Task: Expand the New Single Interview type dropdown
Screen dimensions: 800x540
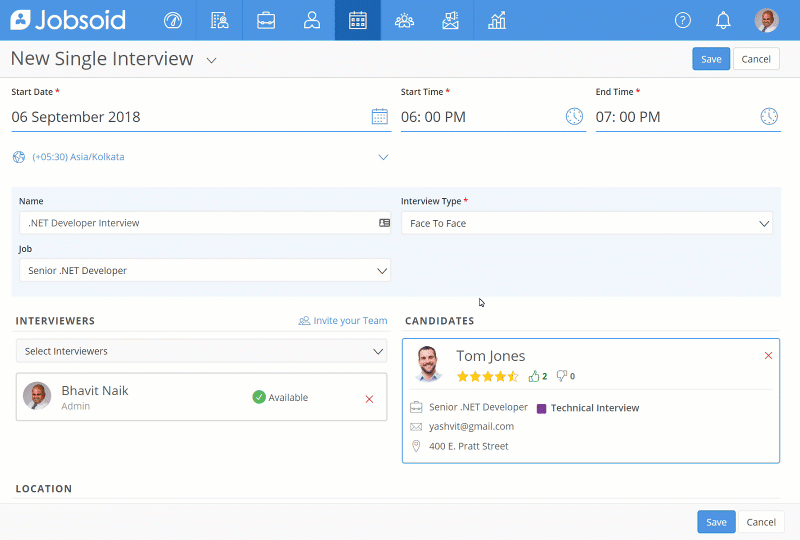Action: 211,60
